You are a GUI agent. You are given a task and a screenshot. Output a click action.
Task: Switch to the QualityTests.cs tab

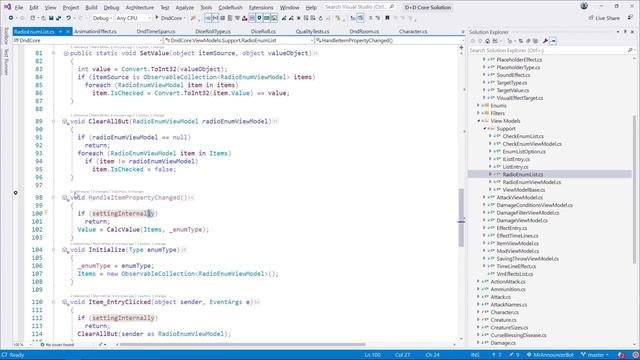[312, 31]
